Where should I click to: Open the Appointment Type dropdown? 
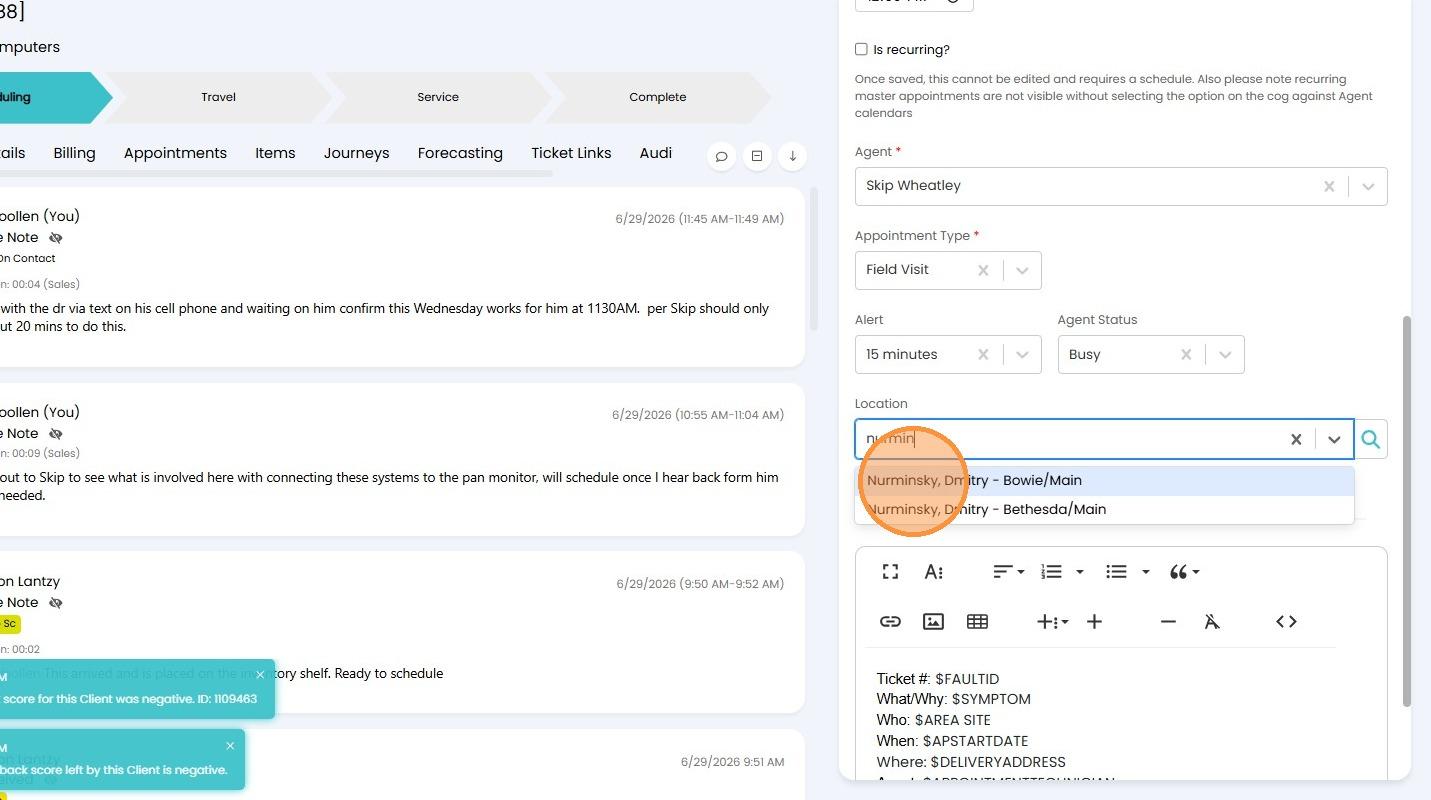point(1022,270)
